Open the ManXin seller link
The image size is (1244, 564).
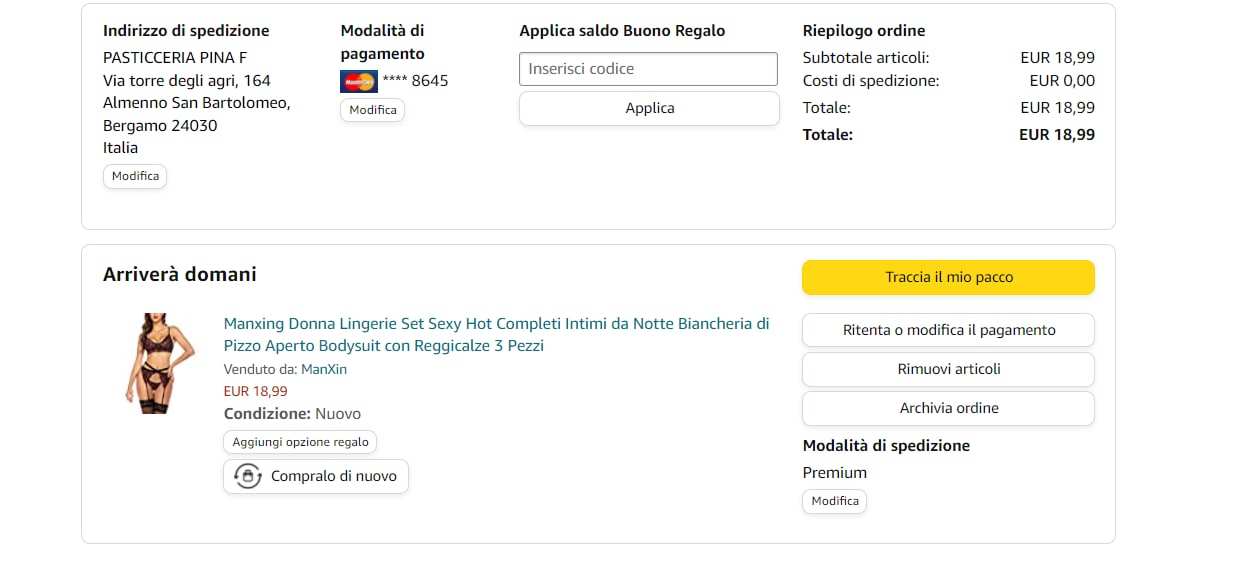324,369
